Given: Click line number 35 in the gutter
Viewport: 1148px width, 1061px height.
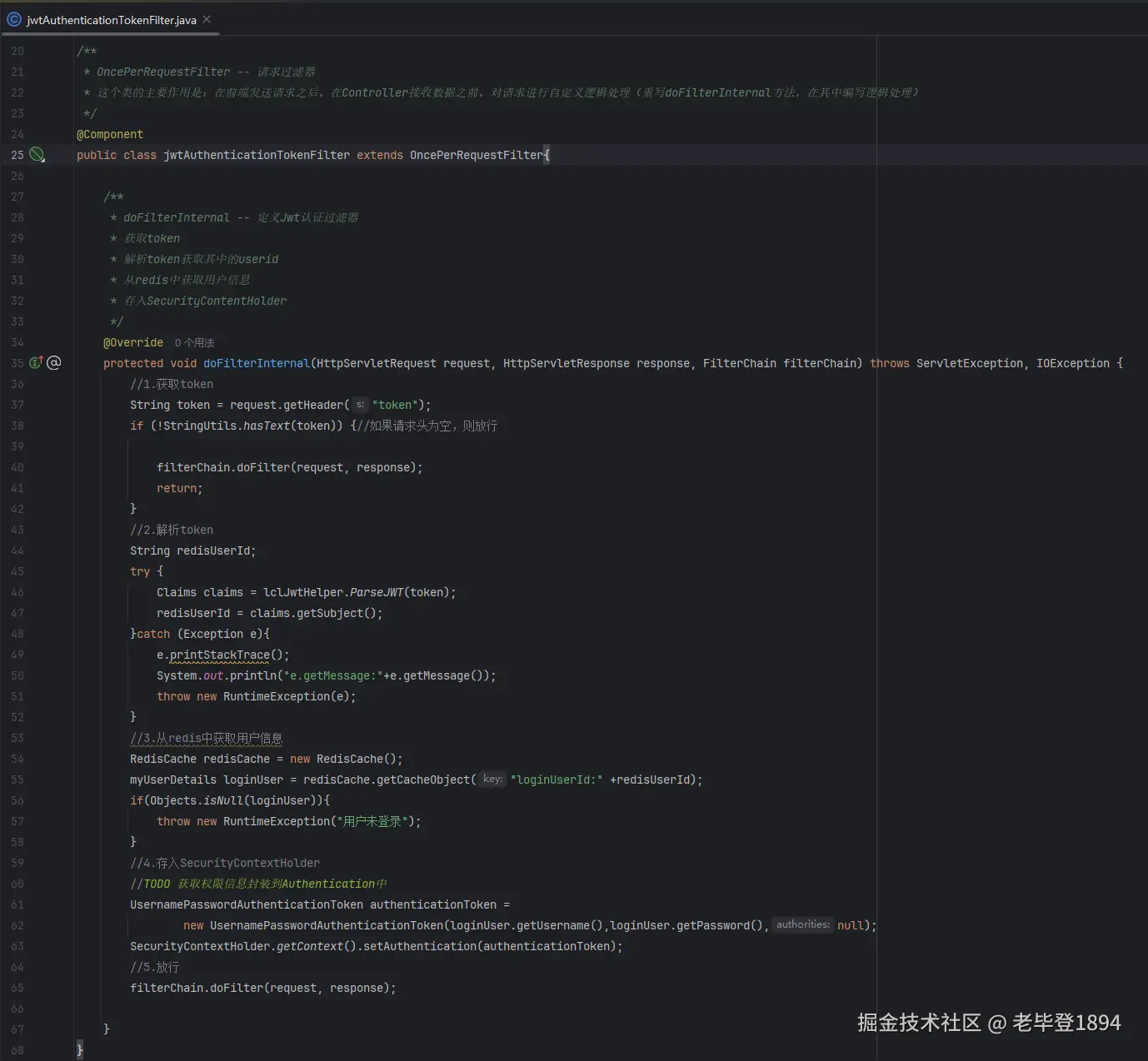Looking at the screenshot, I should [17, 363].
